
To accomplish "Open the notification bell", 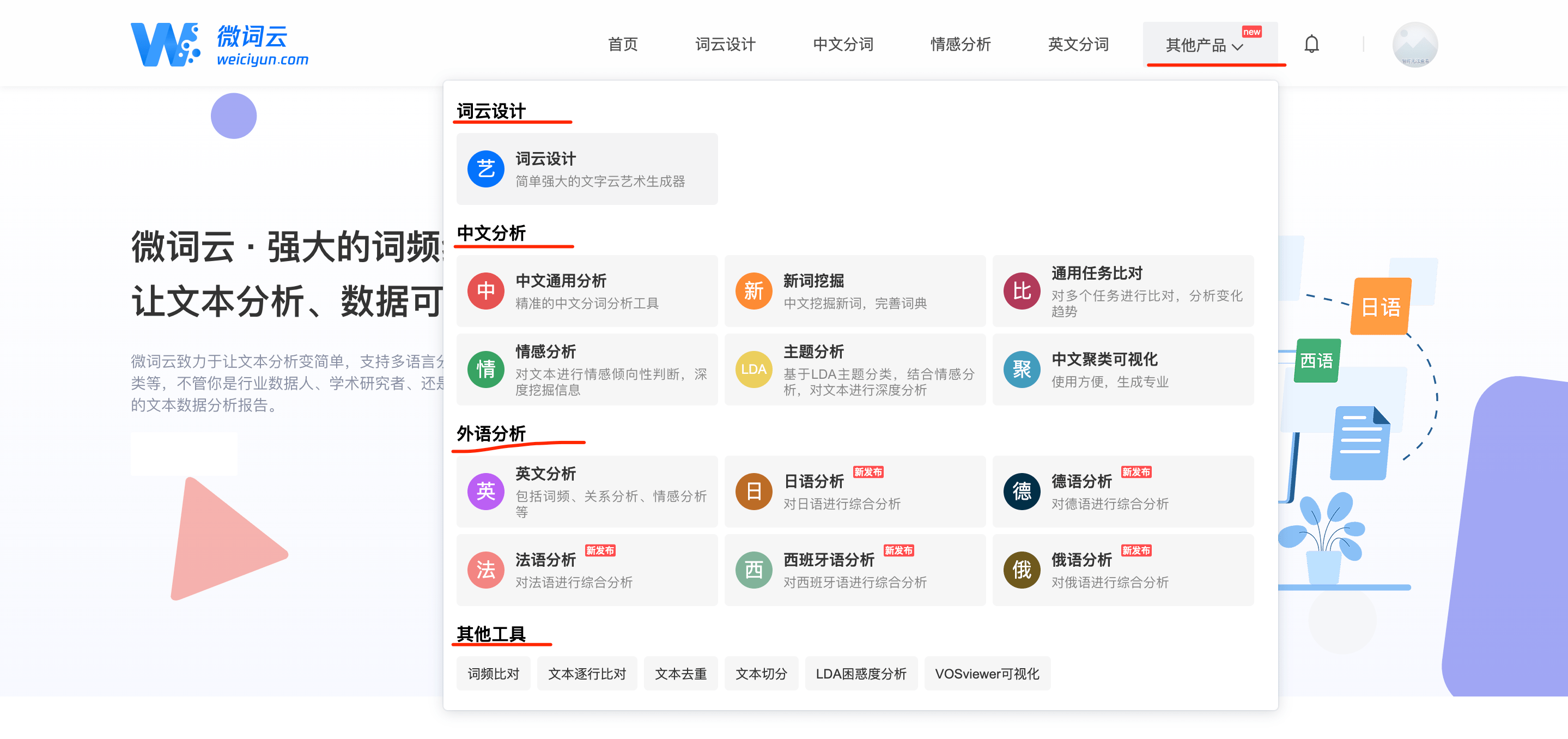I will coord(1312,44).
